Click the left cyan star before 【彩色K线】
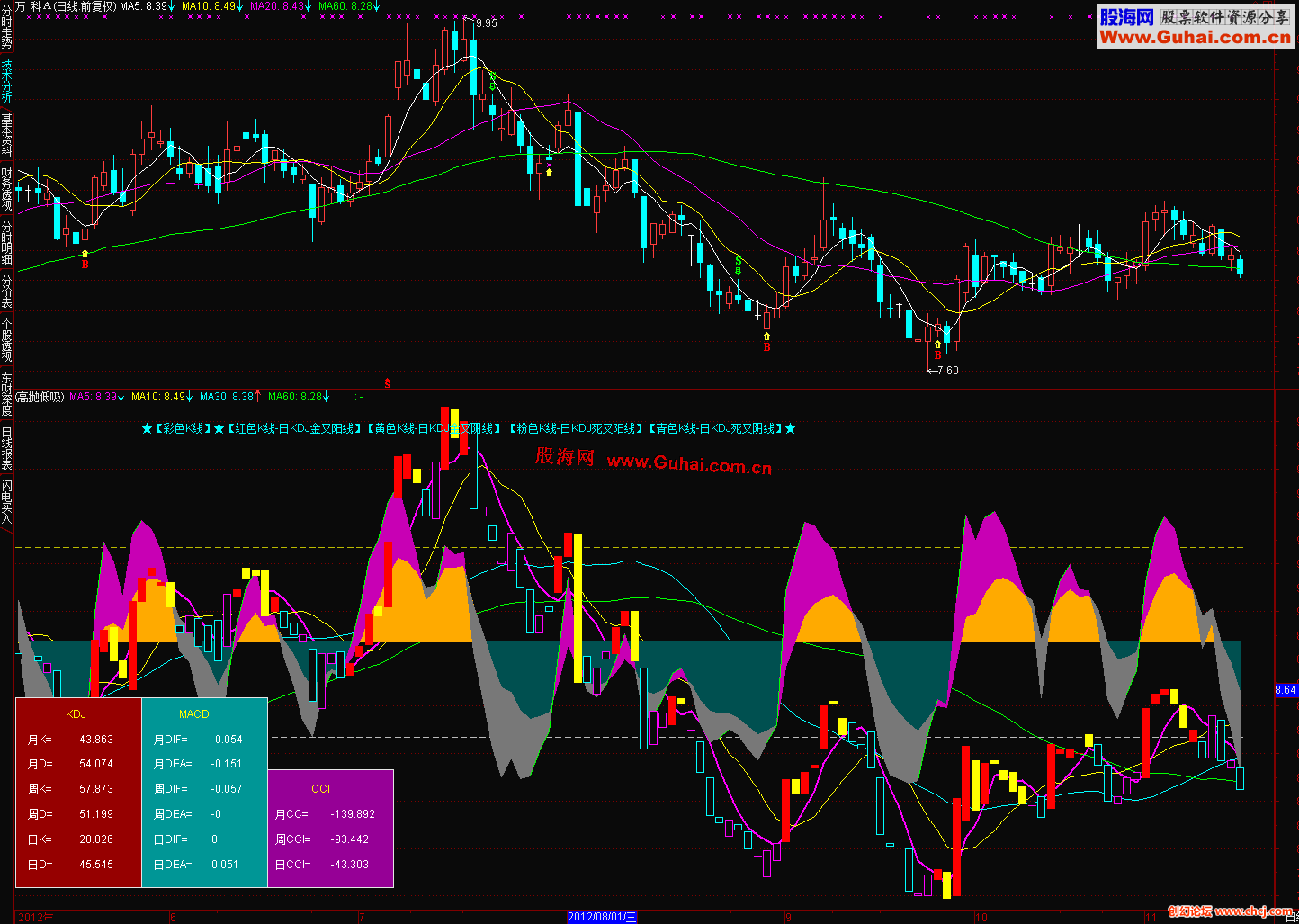1299x924 pixels. [x=147, y=428]
